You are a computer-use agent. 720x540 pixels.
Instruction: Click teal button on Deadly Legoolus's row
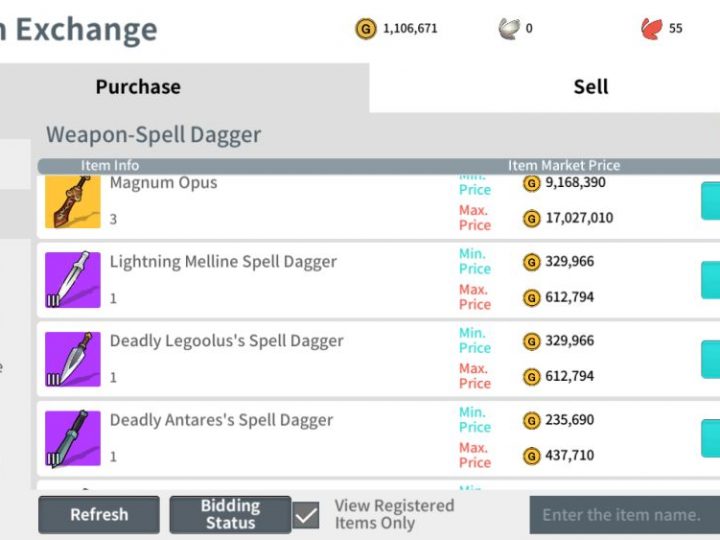pyautogui.click(x=711, y=359)
